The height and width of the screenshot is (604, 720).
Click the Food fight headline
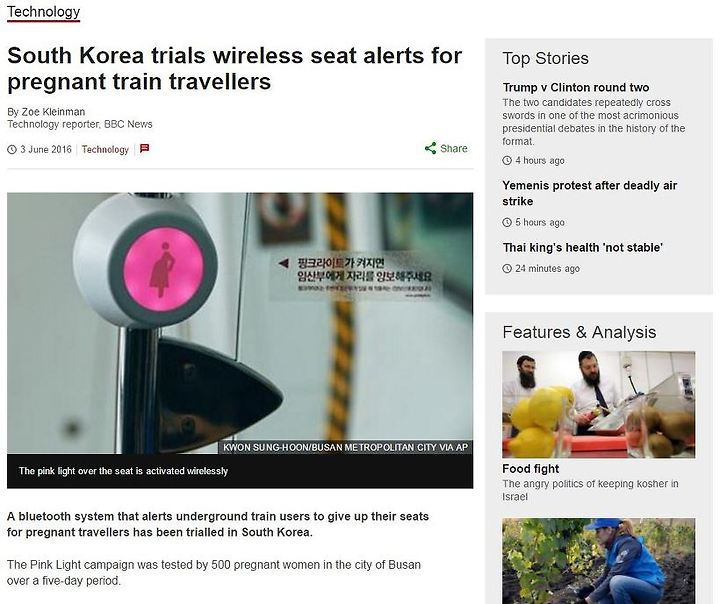pyautogui.click(x=530, y=469)
